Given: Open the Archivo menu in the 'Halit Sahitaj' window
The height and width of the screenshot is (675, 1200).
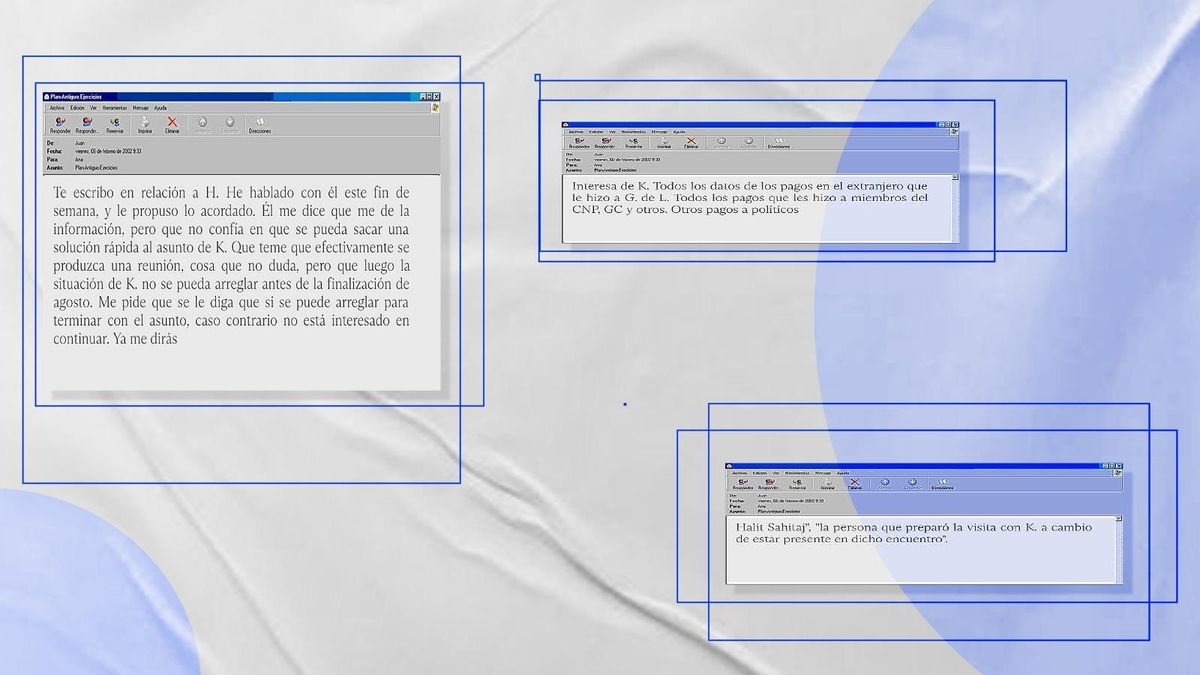Looking at the screenshot, I should click(740, 473).
